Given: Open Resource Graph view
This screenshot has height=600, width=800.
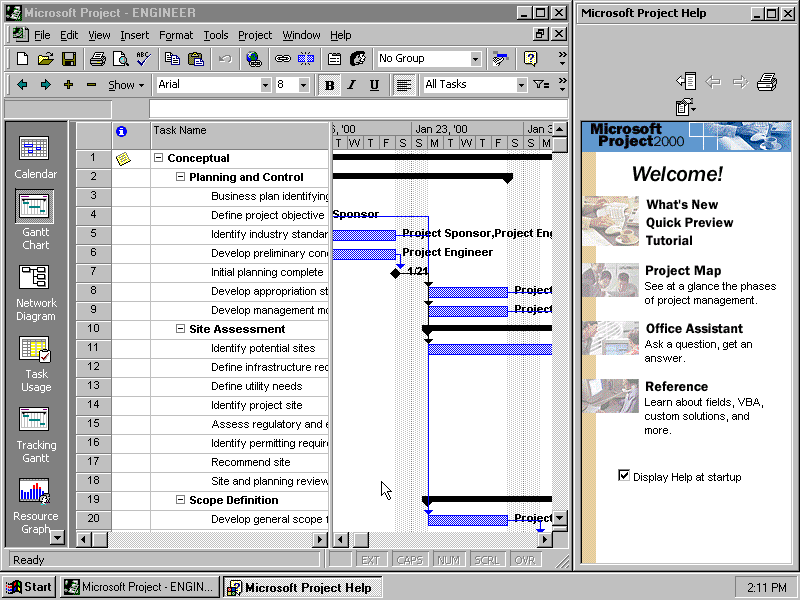Looking at the screenshot, I should pyautogui.click(x=35, y=505).
